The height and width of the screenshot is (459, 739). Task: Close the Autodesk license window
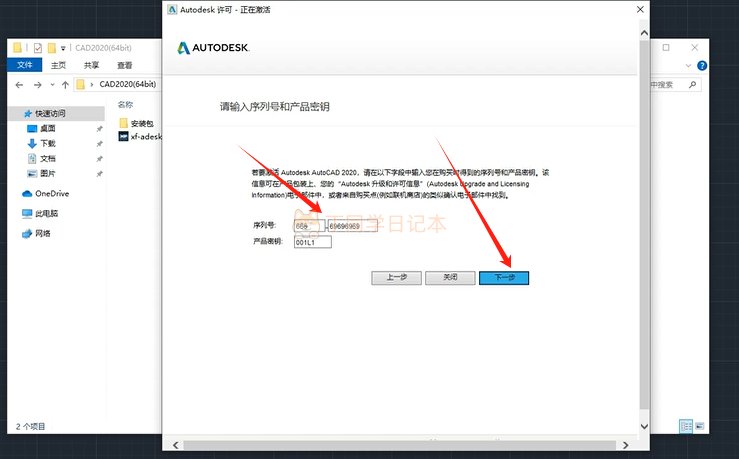(640, 9)
